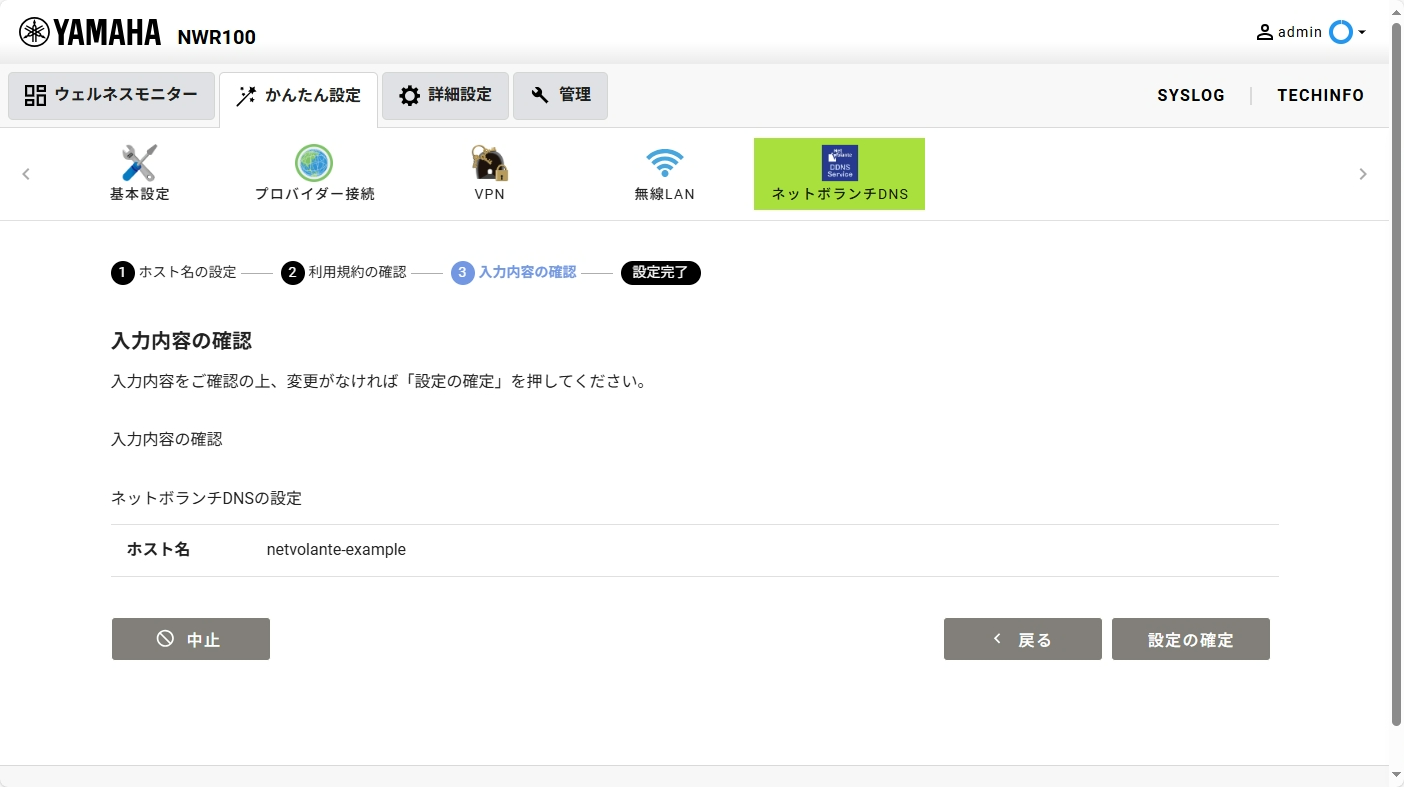1404x787 pixels.
Task: Click the admin user icon
Action: 1265,32
